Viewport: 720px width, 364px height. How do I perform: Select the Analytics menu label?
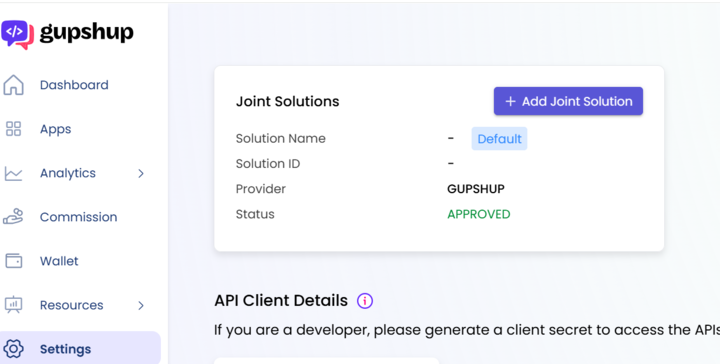coord(68,174)
